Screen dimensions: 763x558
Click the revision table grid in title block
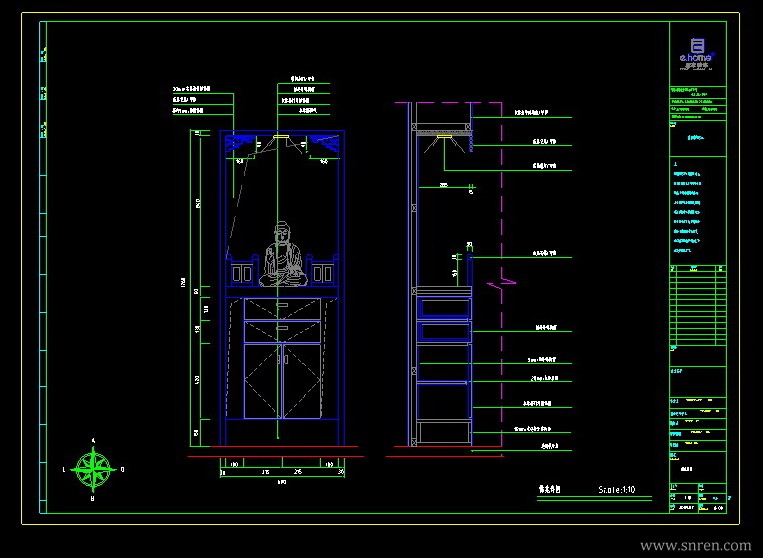pyautogui.click(x=698, y=306)
